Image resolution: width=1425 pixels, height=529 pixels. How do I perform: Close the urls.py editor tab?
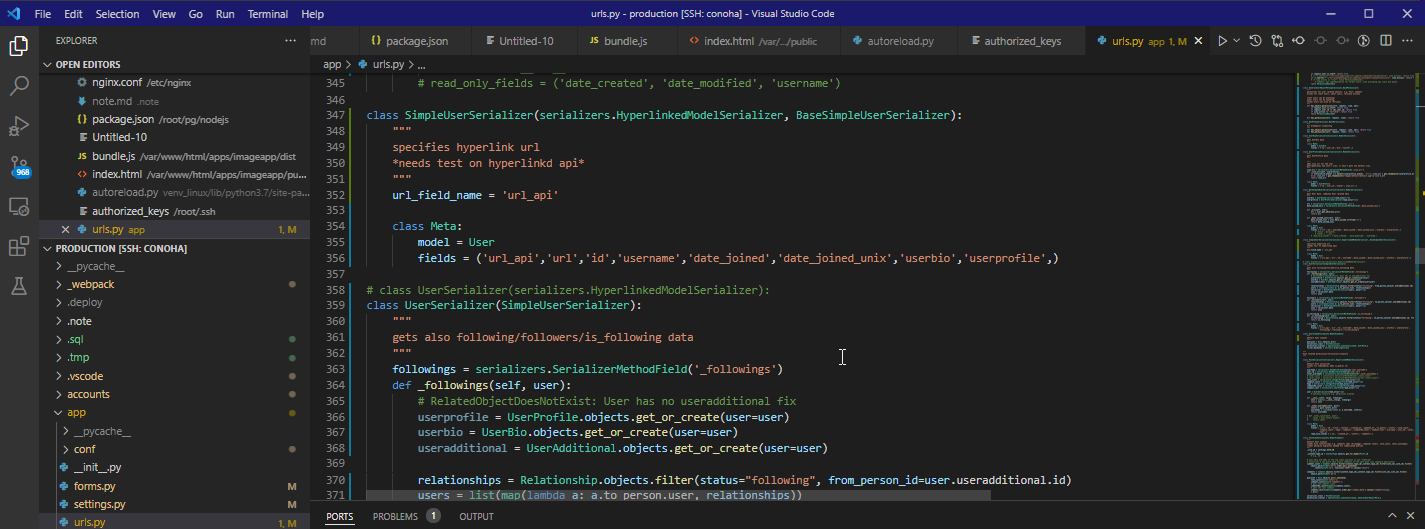tap(1200, 41)
